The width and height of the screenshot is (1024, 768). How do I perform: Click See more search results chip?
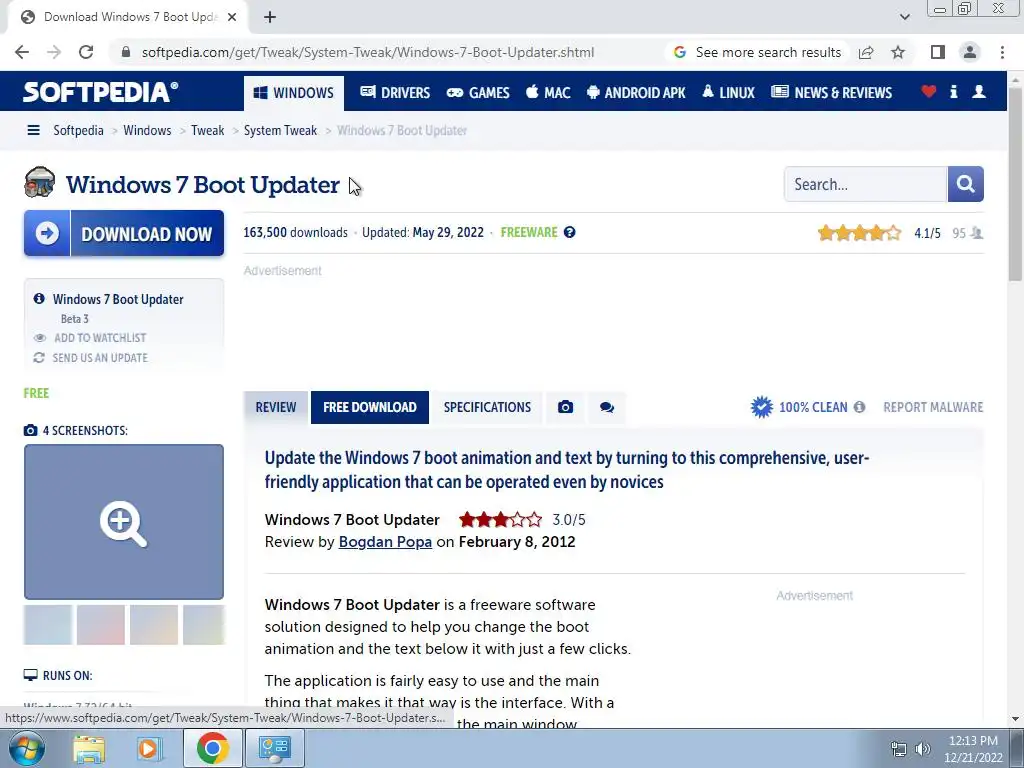coord(758,52)
